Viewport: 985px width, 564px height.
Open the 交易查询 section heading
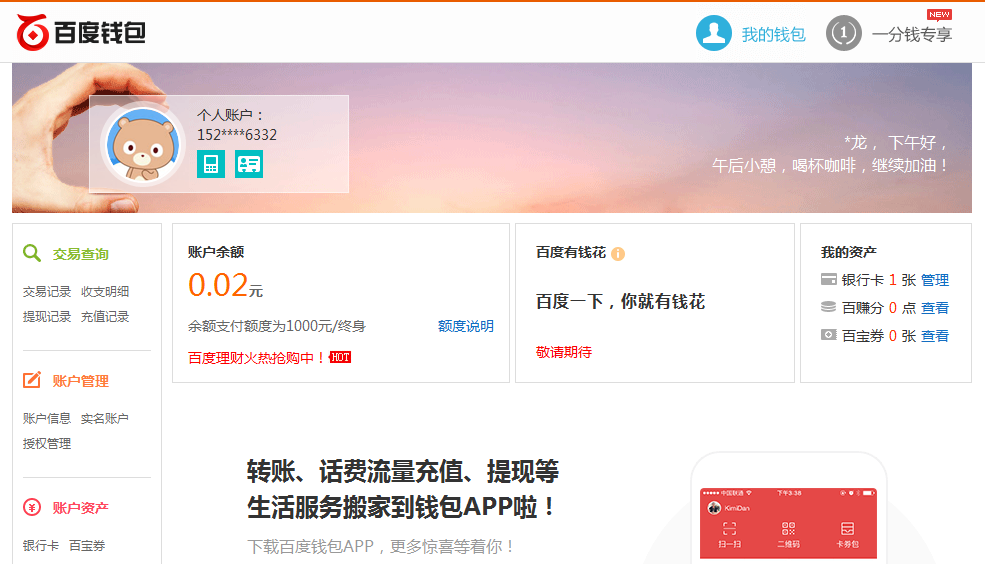pyautogui.click(x=80, y=254)
